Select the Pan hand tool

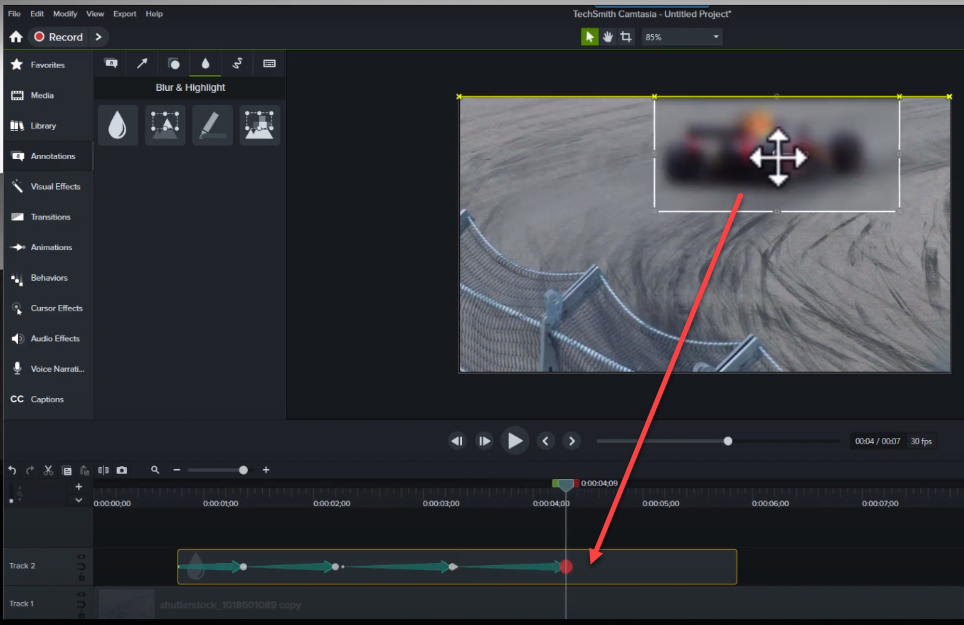click(x=608, y=37)
